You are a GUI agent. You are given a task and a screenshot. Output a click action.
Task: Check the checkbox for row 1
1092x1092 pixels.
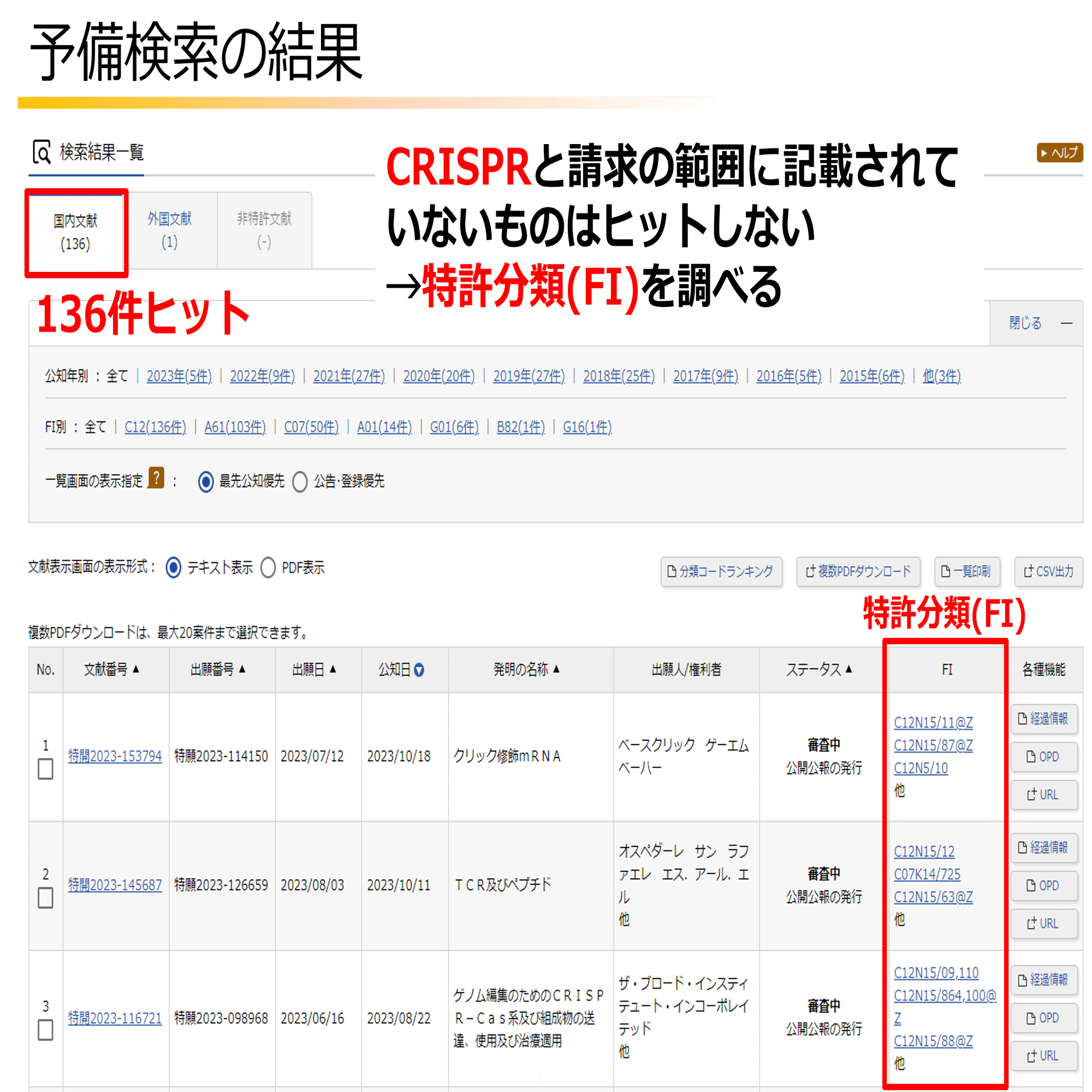(x=46, y=769)
